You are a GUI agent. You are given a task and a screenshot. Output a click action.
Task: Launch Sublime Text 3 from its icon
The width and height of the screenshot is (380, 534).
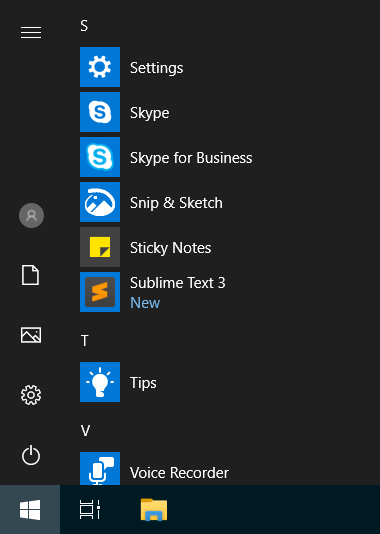click(x=100, y=292)
